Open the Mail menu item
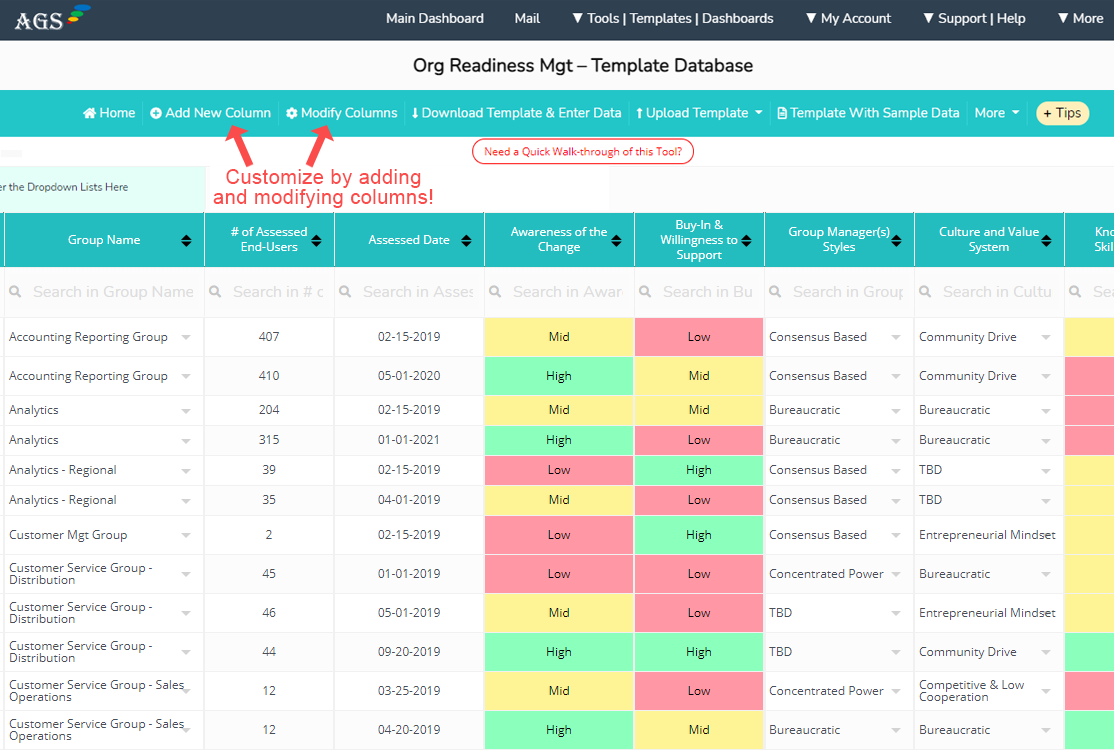 (527, 18)
